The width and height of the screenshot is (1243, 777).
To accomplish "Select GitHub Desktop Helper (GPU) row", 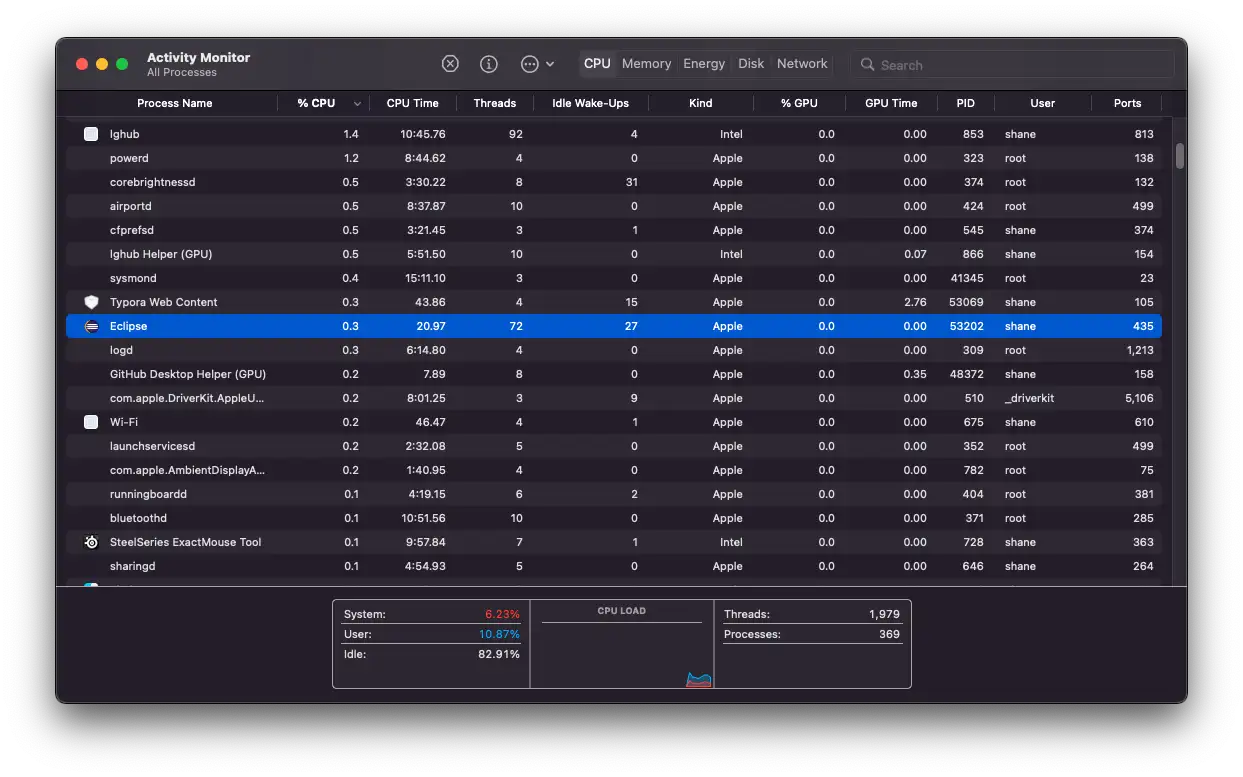I will coord(614,374).
